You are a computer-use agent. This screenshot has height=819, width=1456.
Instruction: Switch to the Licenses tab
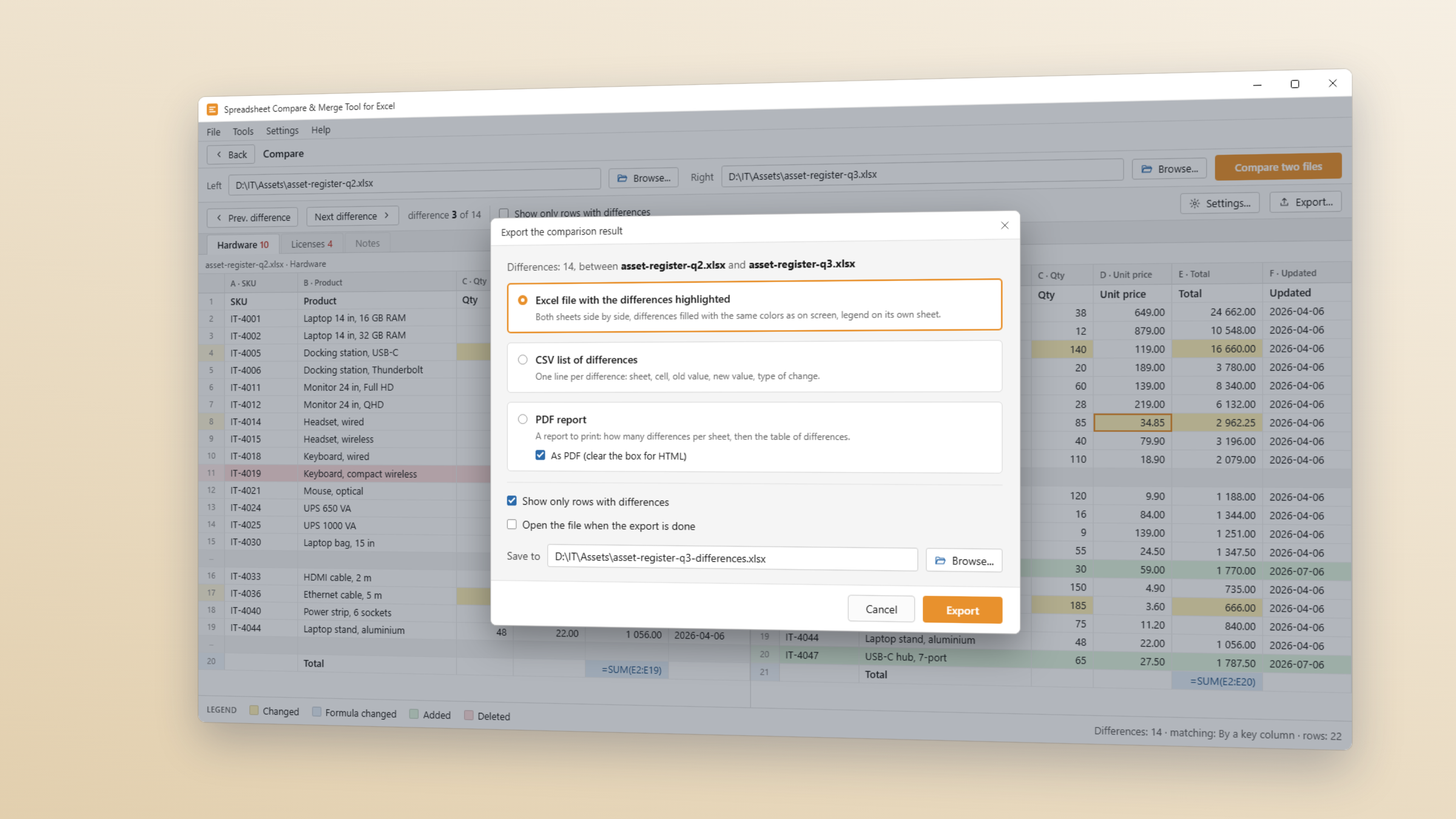312,244
